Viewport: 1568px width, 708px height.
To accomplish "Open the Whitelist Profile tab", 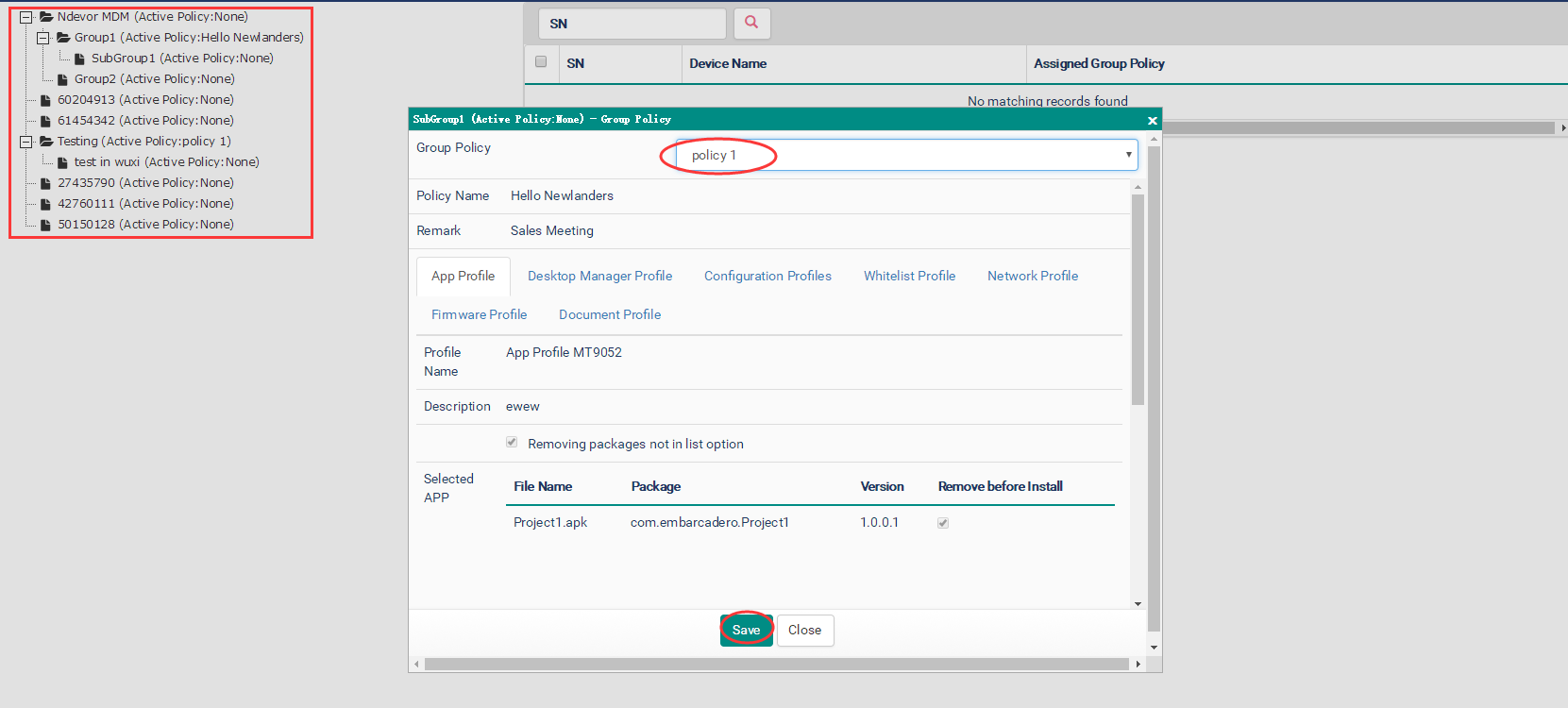I will (x=909, y=276).
